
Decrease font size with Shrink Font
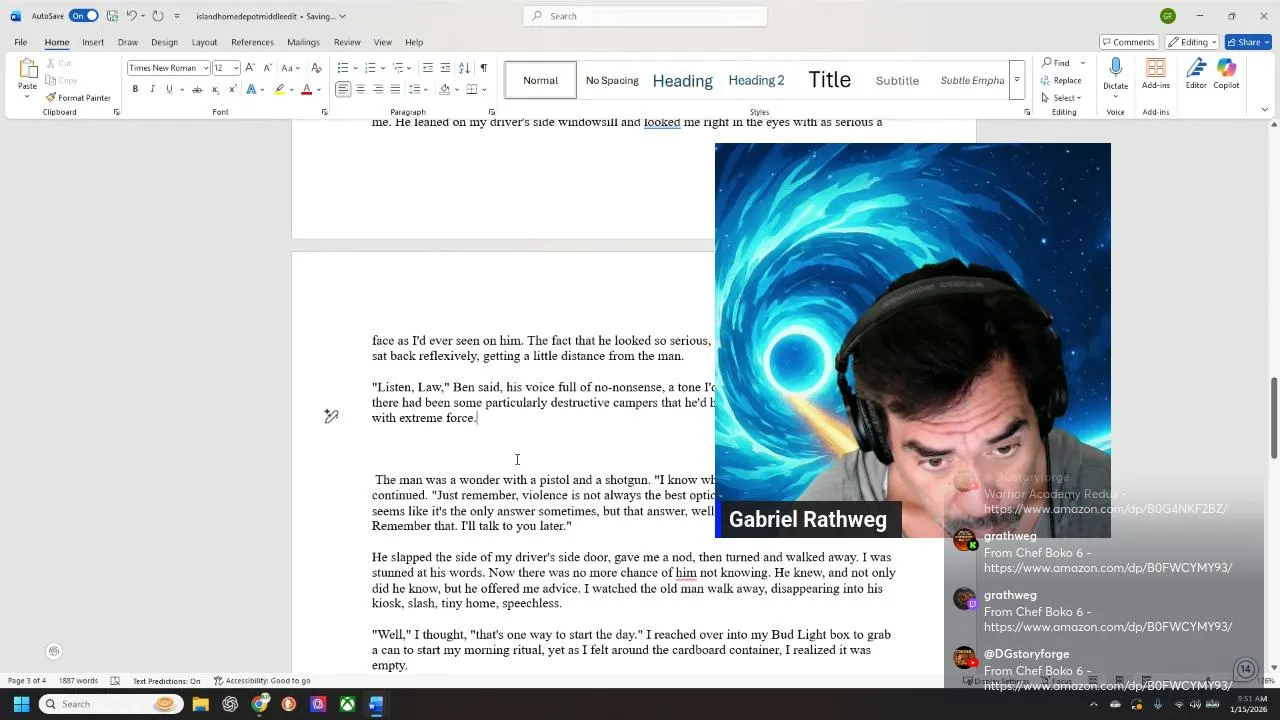[267, 68]
